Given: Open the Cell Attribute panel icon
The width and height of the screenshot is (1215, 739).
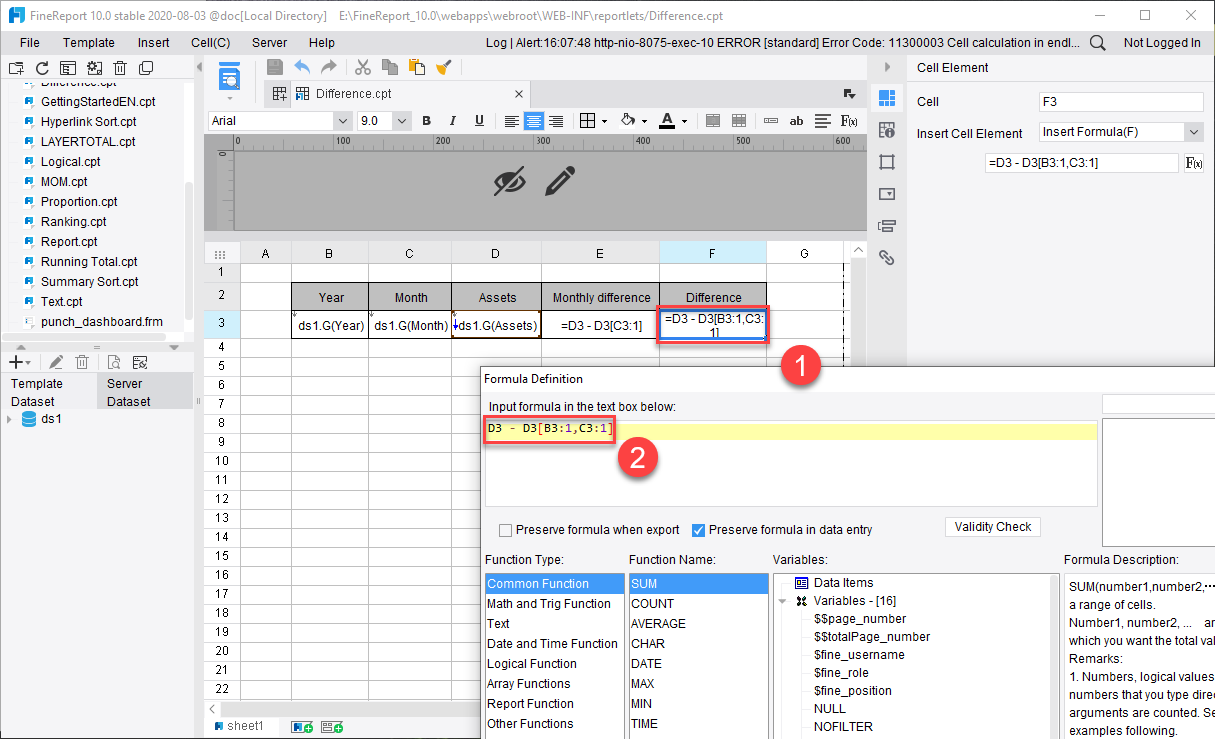Looking at the screenshot, I should pos(887,130).
